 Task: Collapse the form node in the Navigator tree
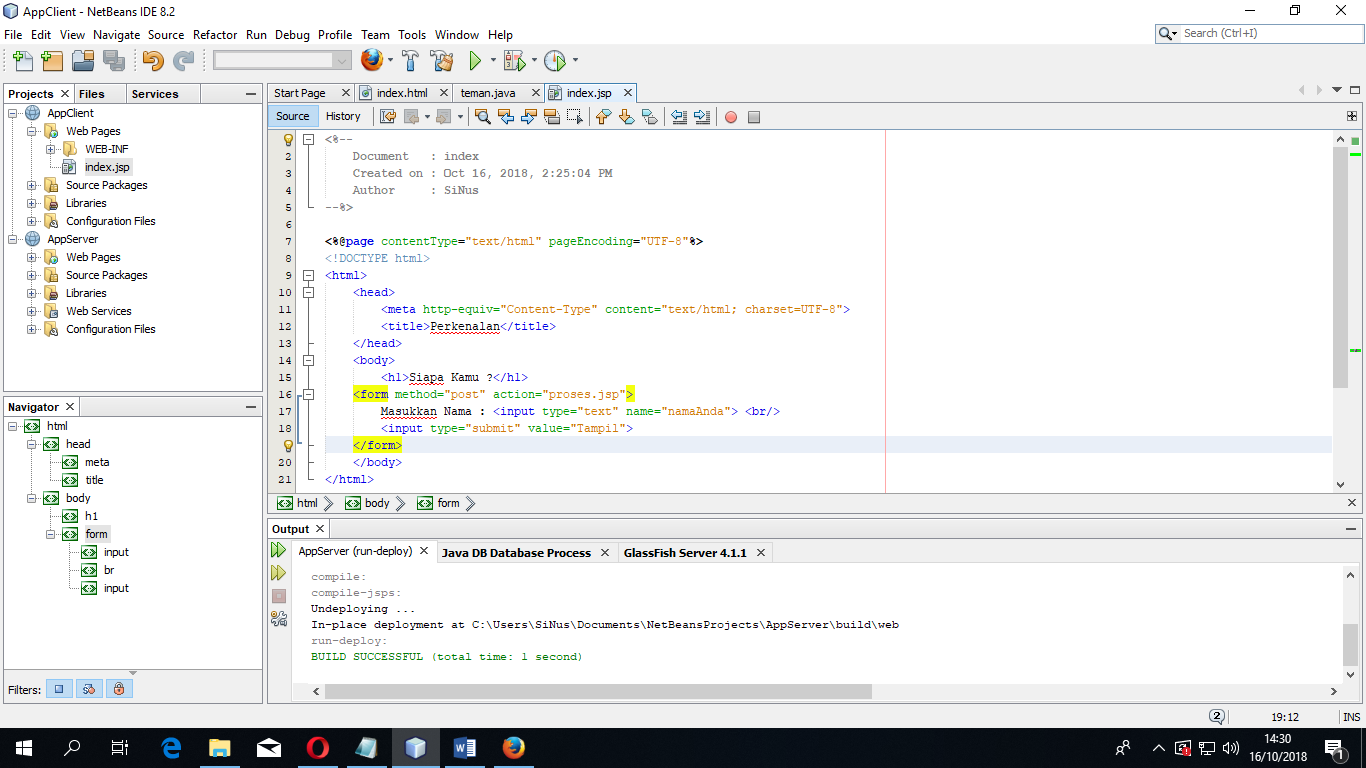point(52,533)
